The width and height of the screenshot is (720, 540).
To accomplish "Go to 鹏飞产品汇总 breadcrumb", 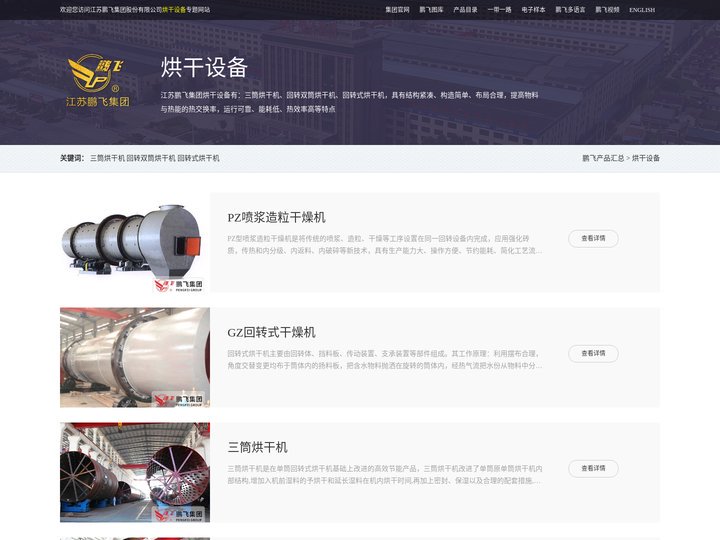I will (603, 158).
